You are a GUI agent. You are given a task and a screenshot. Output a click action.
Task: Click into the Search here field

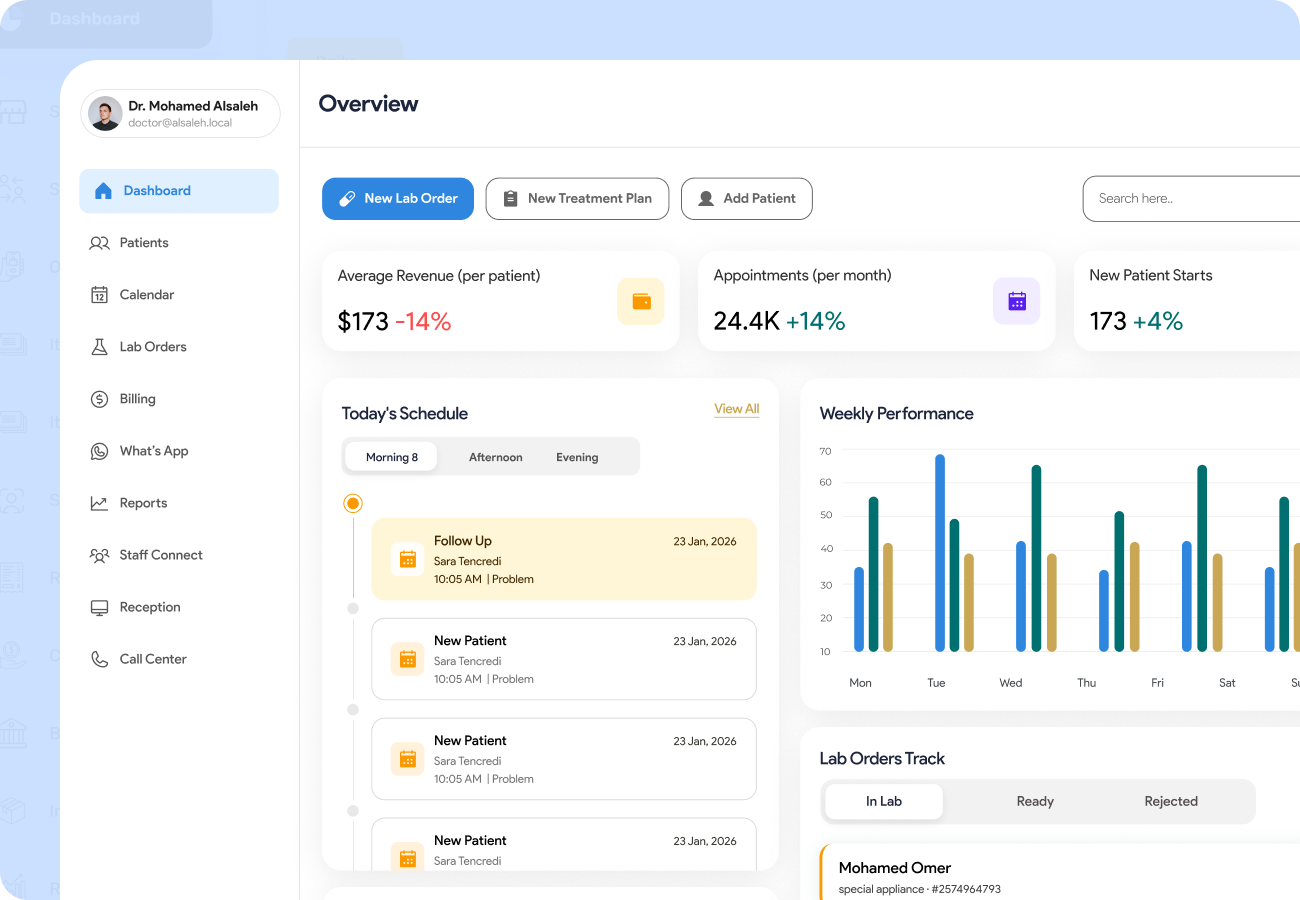pyautogui.click(x=1191, y=199)
